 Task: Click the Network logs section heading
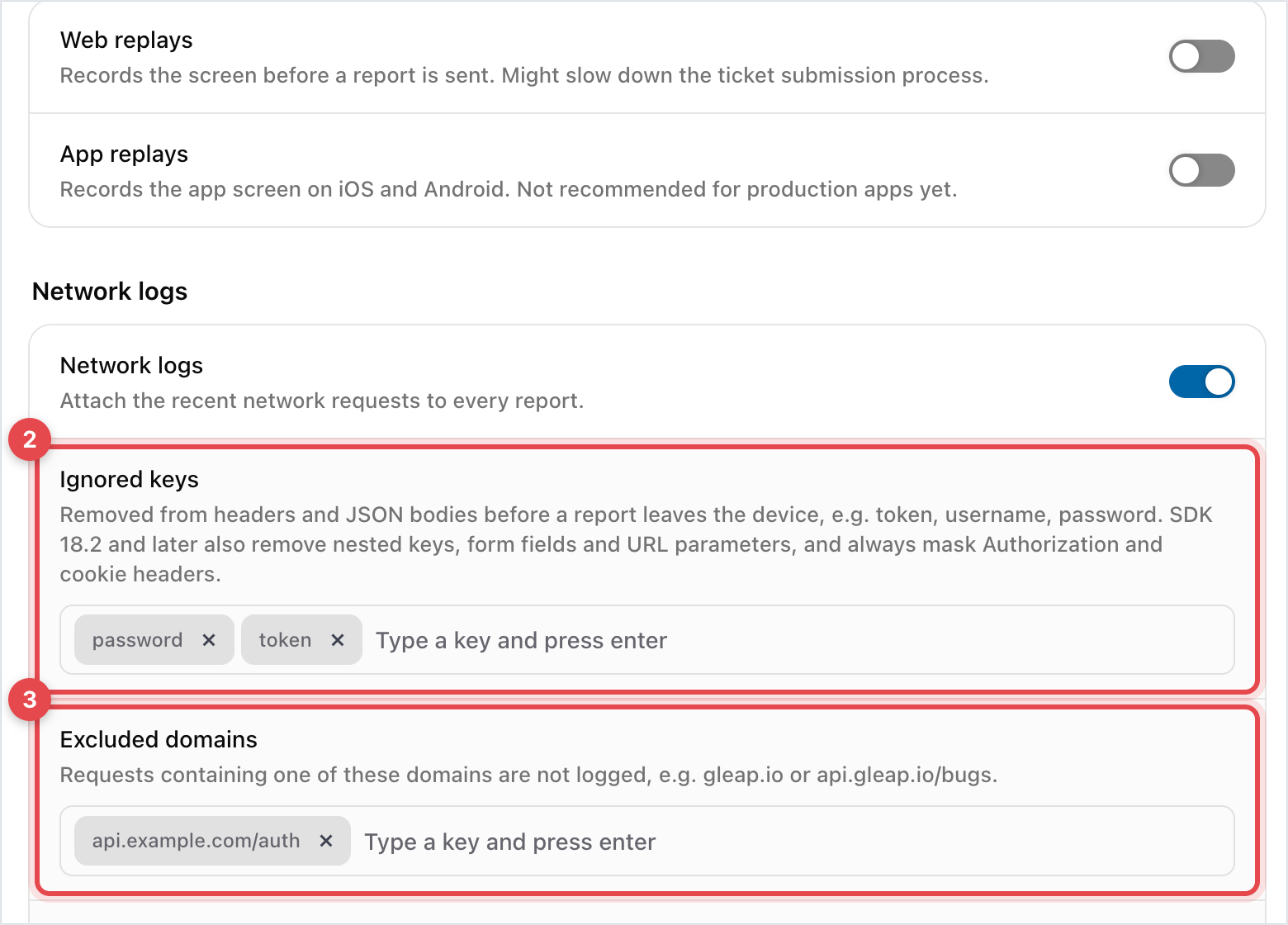click(110, 292)
